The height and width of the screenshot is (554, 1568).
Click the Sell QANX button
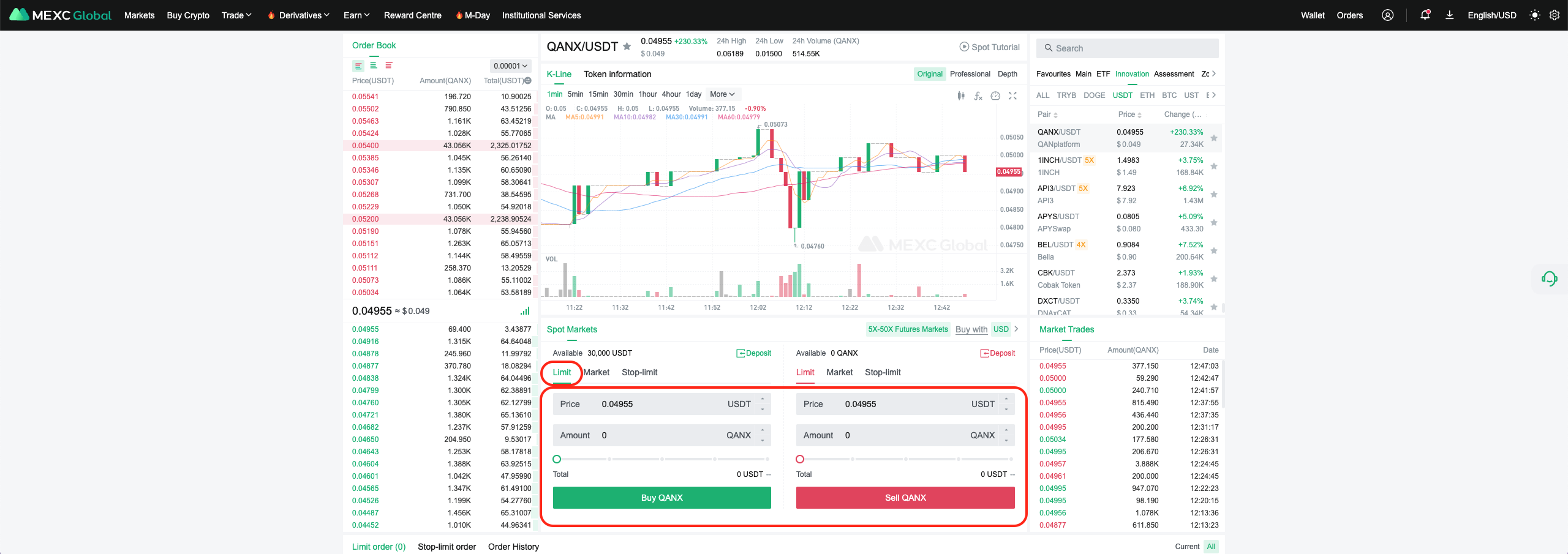tap(905, 498)
